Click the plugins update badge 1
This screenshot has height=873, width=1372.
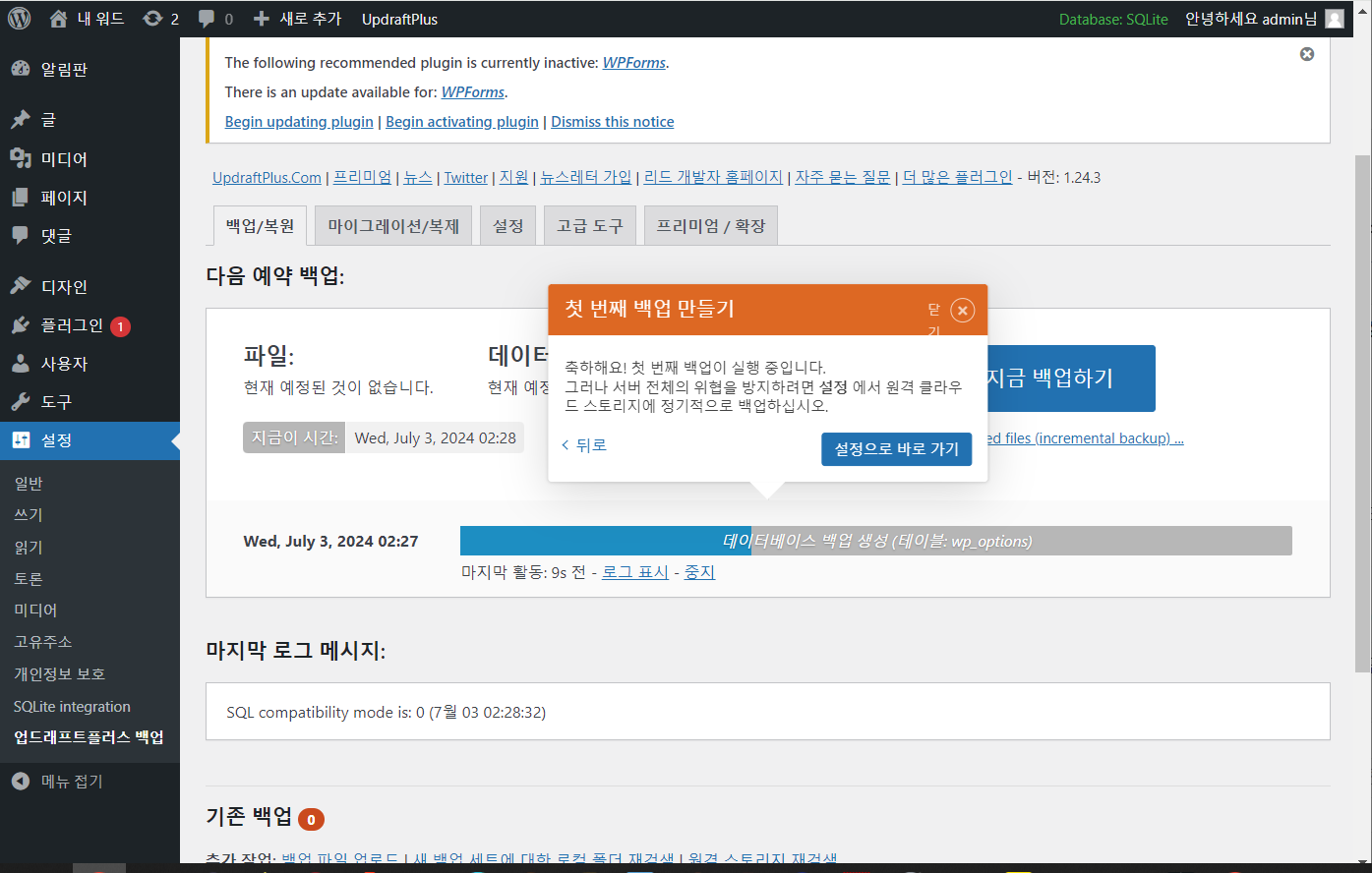pyautogui.click(x=120, y=326)
